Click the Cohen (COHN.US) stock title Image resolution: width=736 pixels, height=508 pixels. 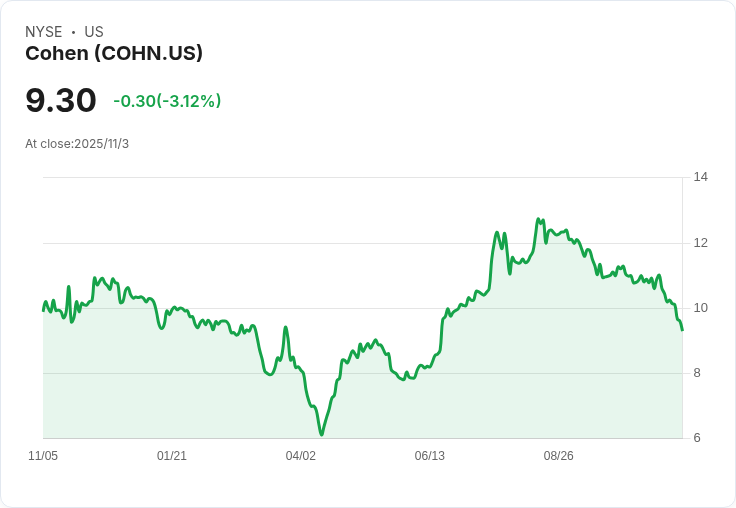tap(114, 54)
